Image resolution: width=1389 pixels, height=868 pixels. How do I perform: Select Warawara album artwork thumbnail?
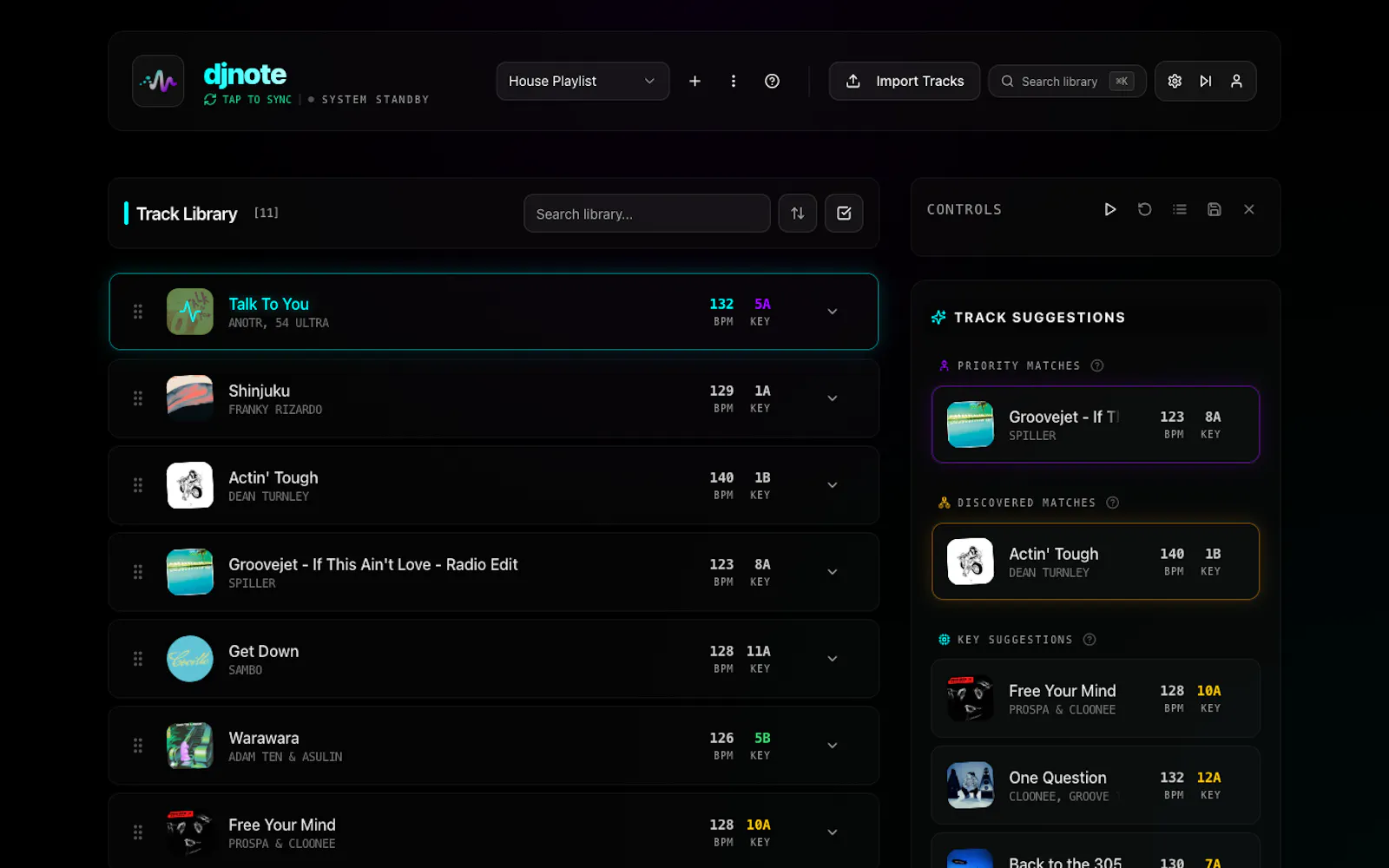pos(190,746)
